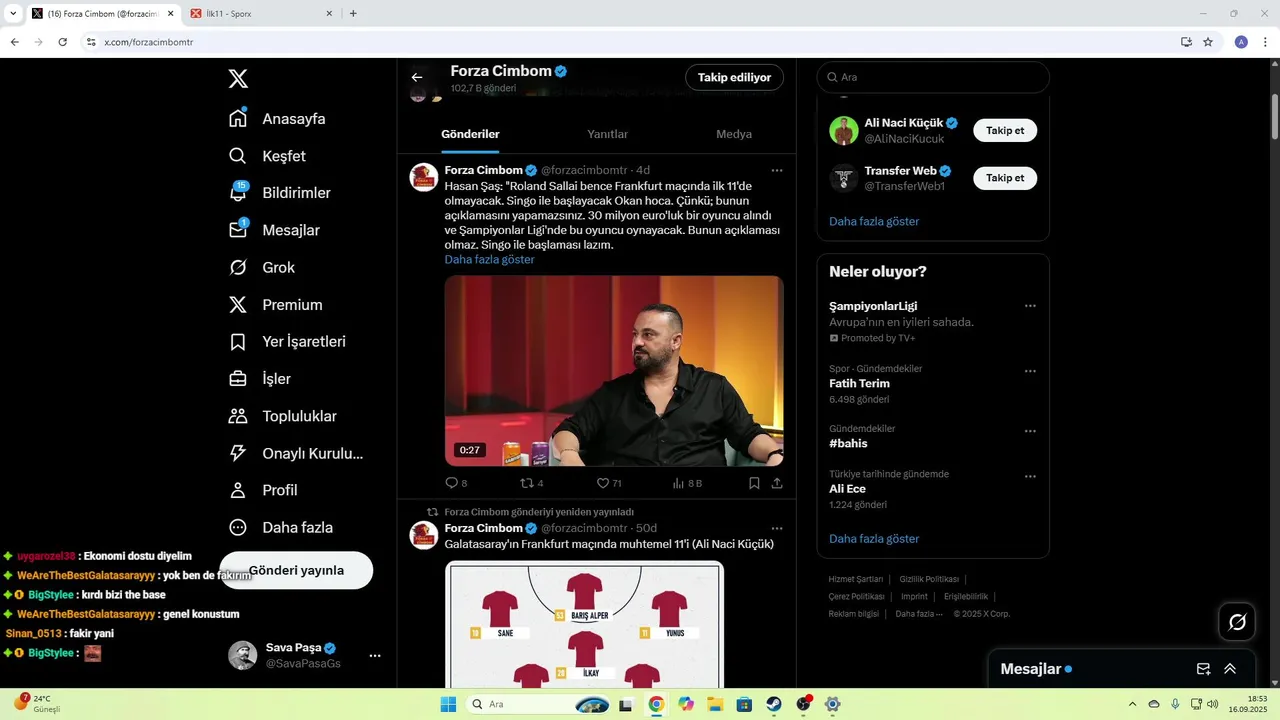Open Chrome from the taskbar
Viewport: 1280px width, 720px height.
point(656,704)
